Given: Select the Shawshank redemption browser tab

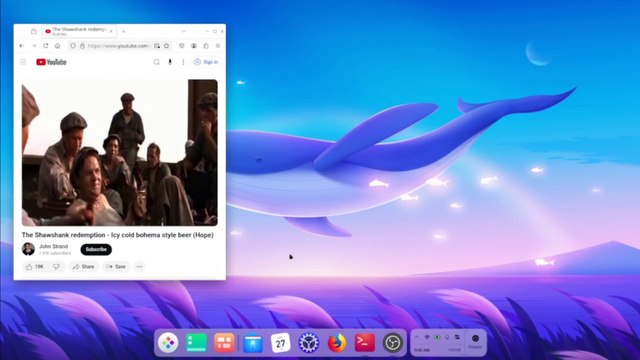Looking at the screenshot, I should [x=78, y=31].
